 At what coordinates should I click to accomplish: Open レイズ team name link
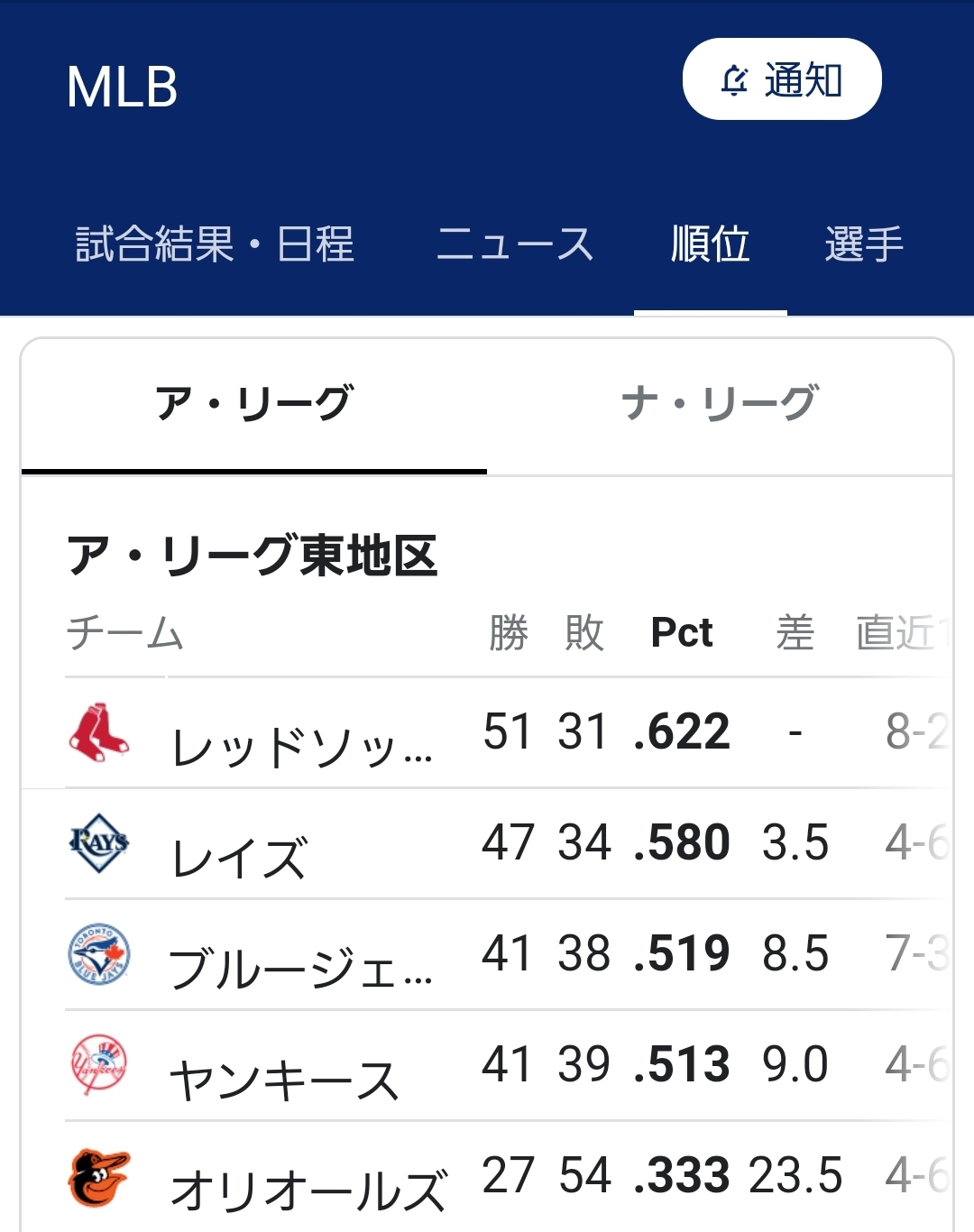pos(240,859)
